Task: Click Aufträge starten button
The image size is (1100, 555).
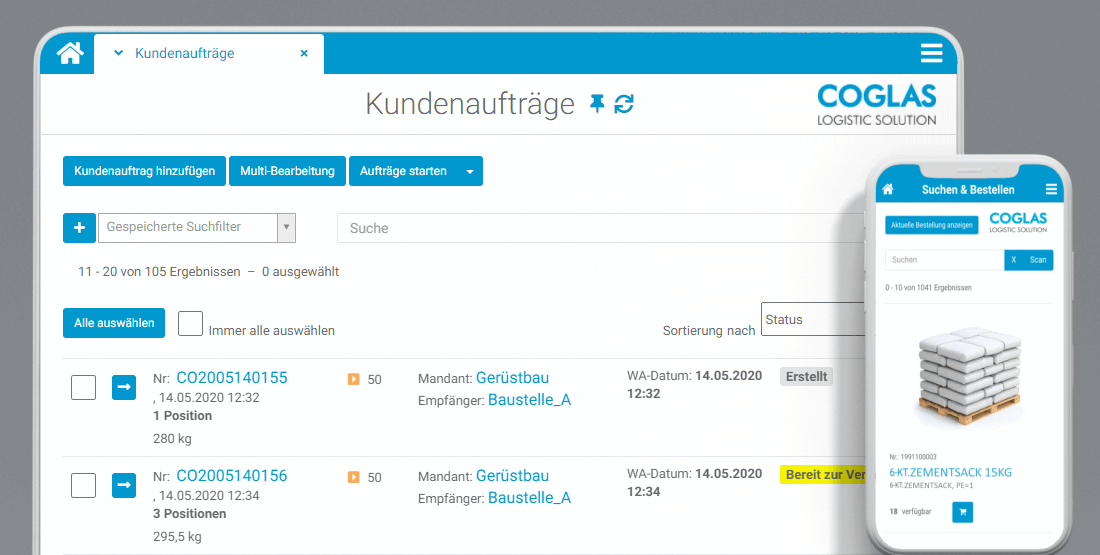Action: pyautogui.click(x=403, y=171)
